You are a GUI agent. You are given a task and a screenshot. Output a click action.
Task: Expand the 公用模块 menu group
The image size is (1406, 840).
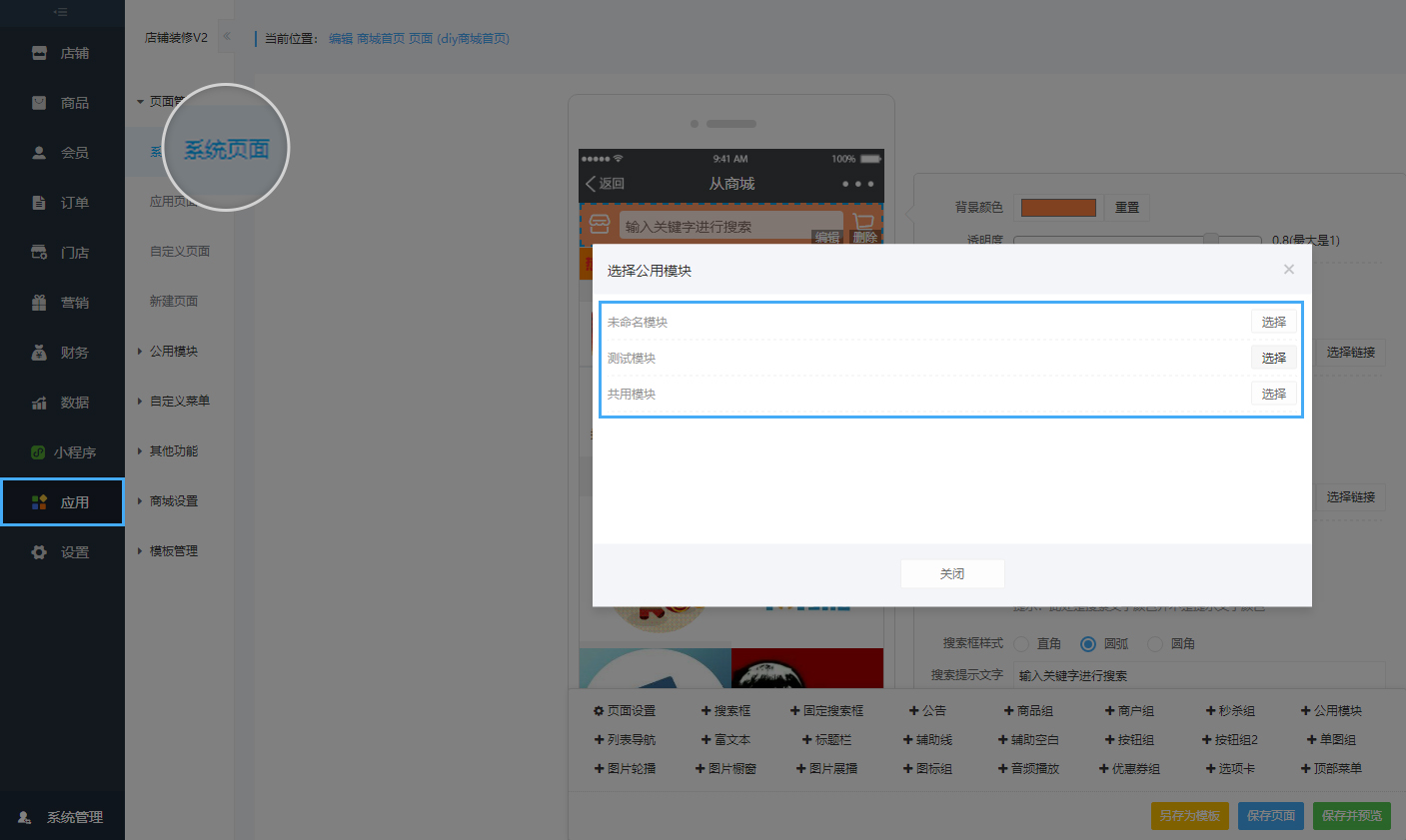pos(173,352)
